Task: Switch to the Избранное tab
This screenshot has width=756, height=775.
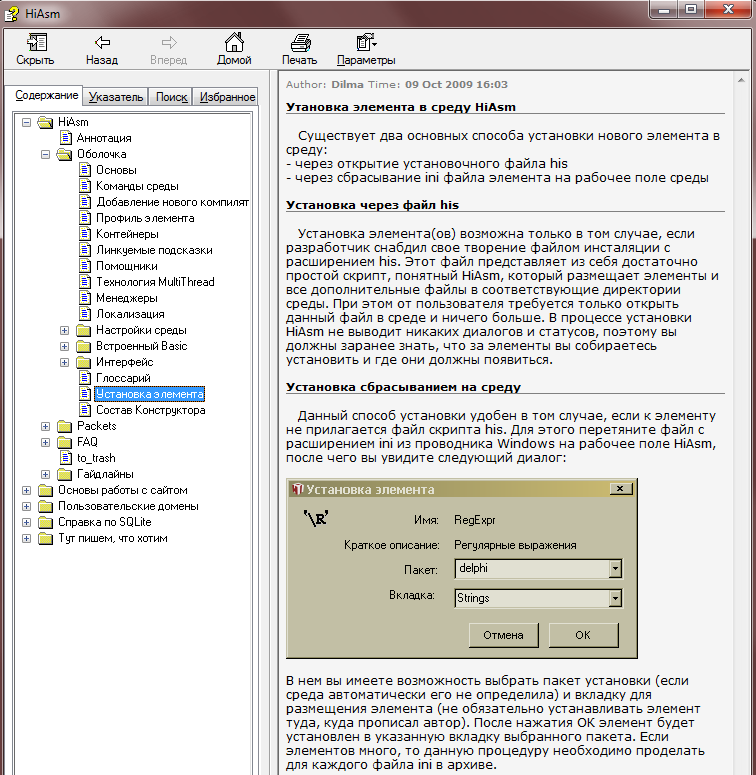Action: pos(227,97)
